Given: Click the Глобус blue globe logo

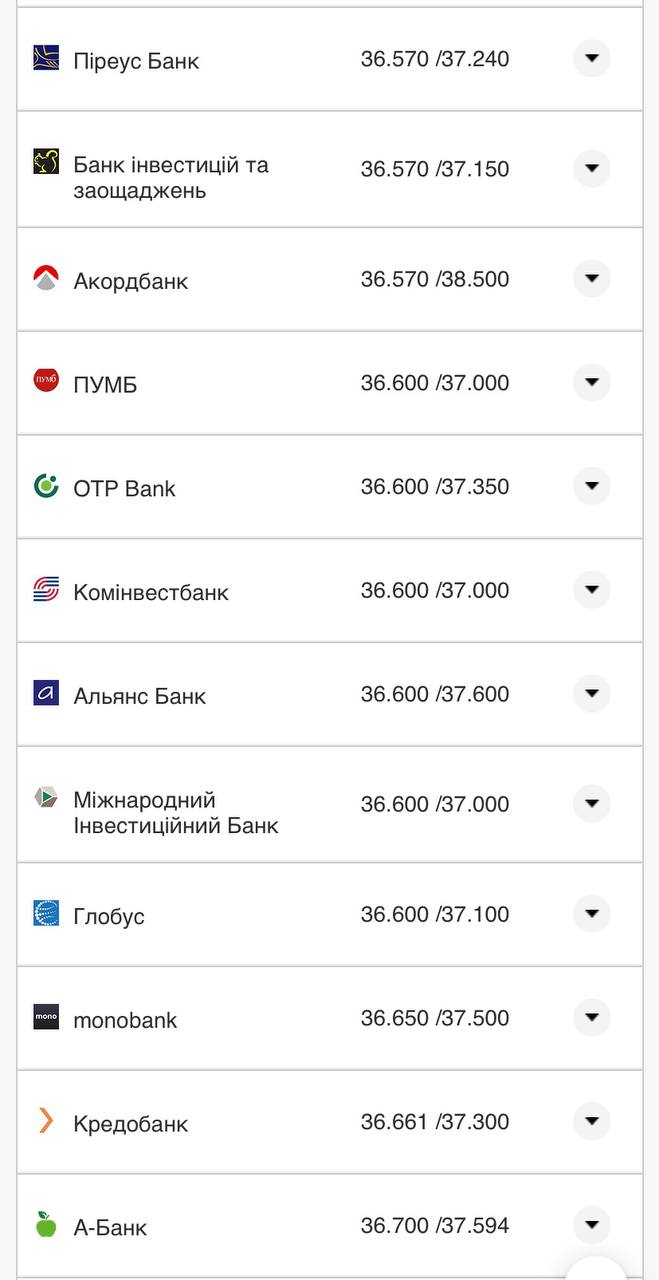Looking at the screenshot, I should (46, 913).
